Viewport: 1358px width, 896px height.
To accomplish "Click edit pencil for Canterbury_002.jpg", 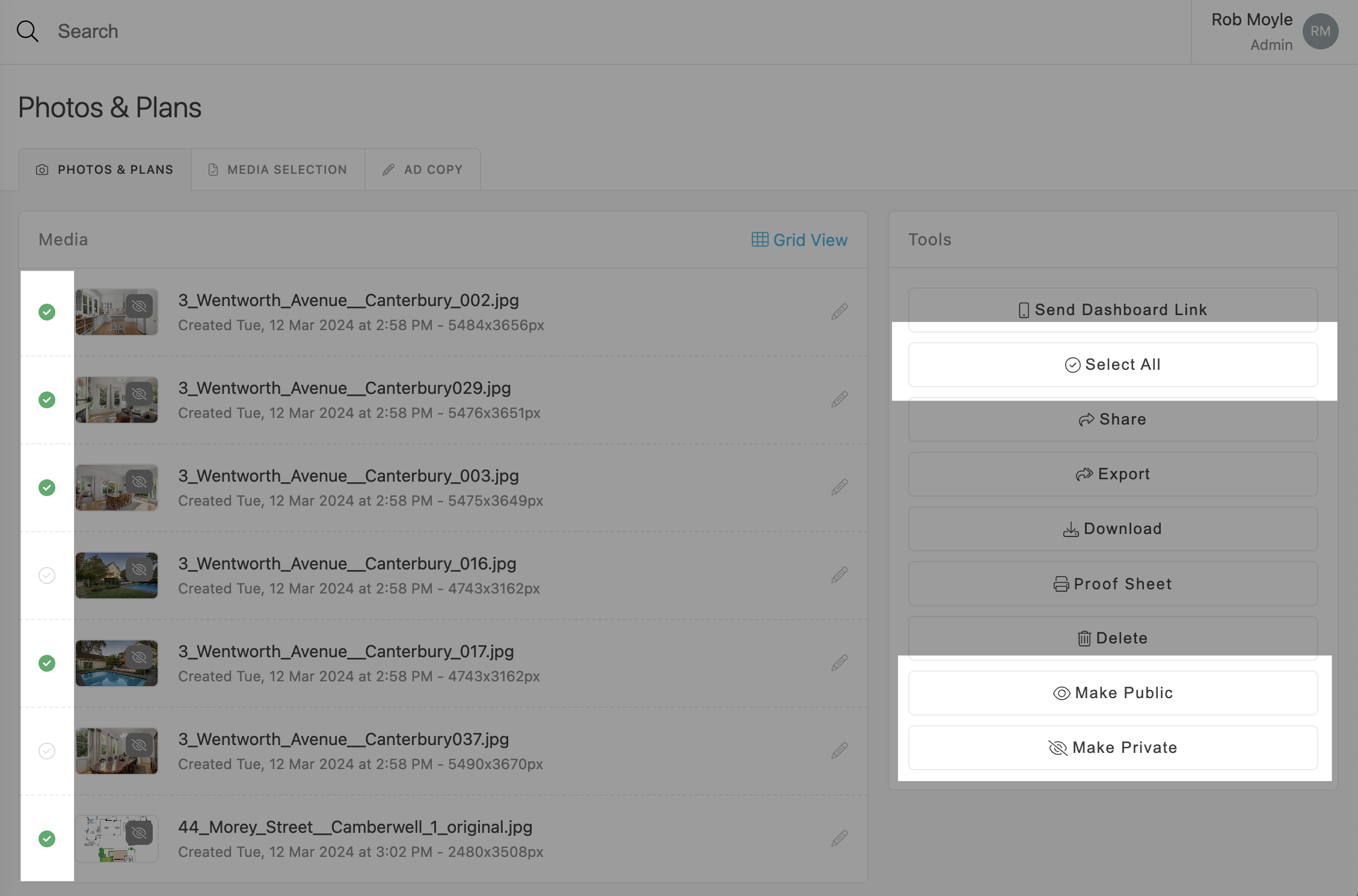I will pyautogui.click(x=840, y=311).
